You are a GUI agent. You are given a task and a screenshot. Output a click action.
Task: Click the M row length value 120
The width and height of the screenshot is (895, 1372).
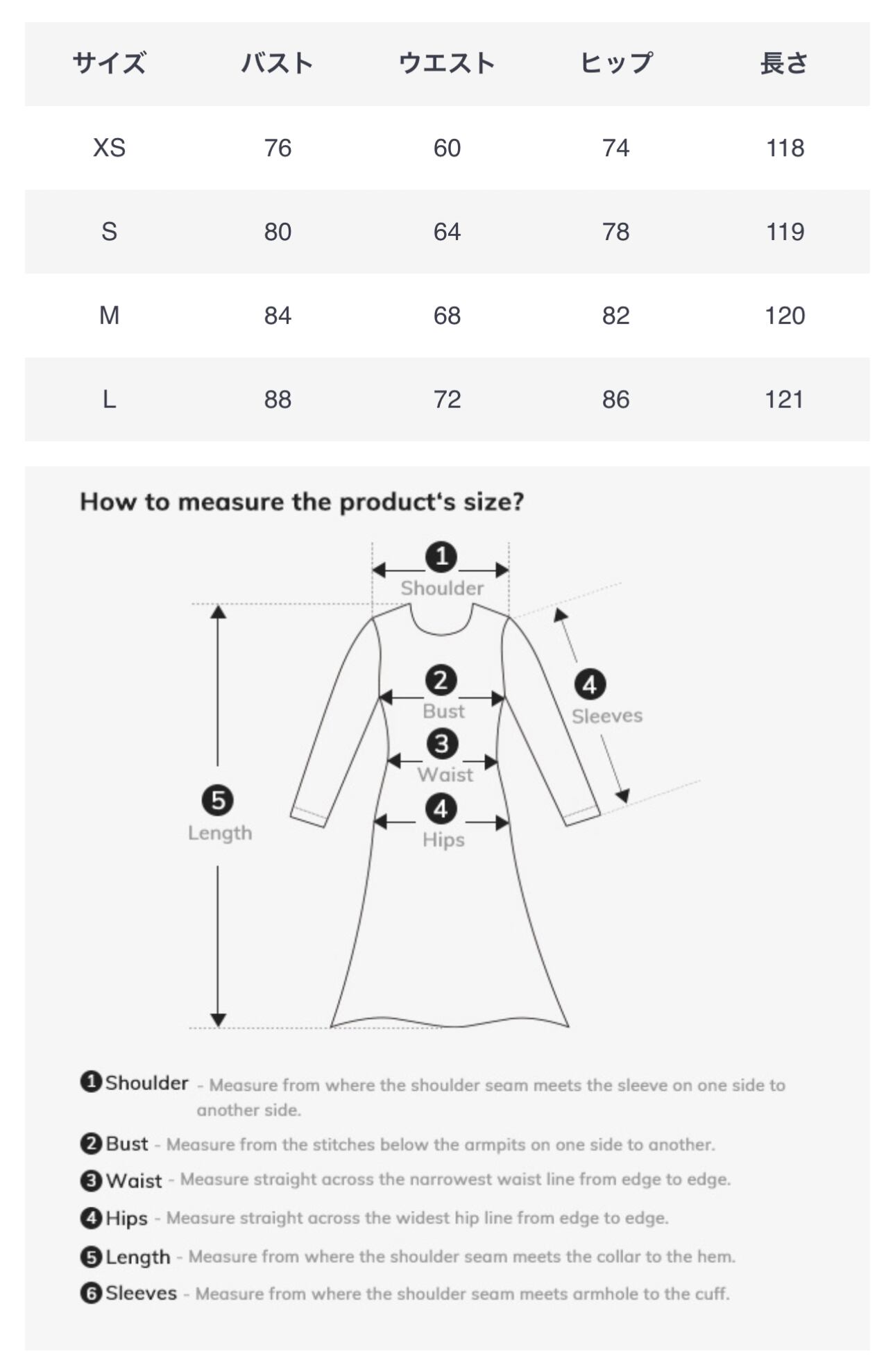(x=785, y=316)
